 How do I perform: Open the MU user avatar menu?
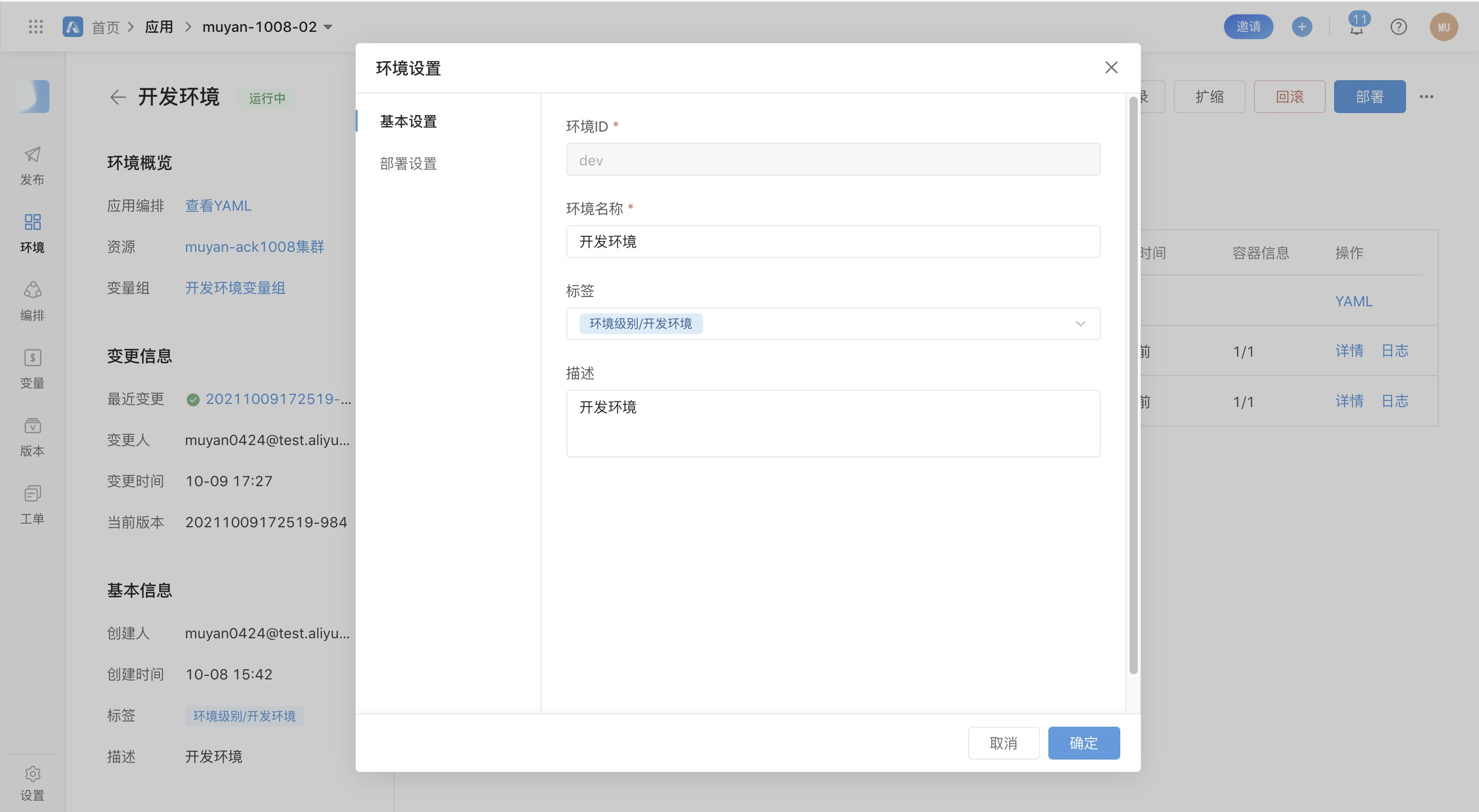coord(1444,26)
